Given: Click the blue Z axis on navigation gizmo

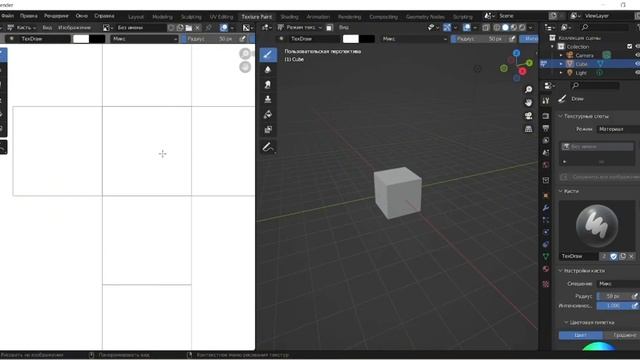Looking at the screenshot, I should click(516, 53).
